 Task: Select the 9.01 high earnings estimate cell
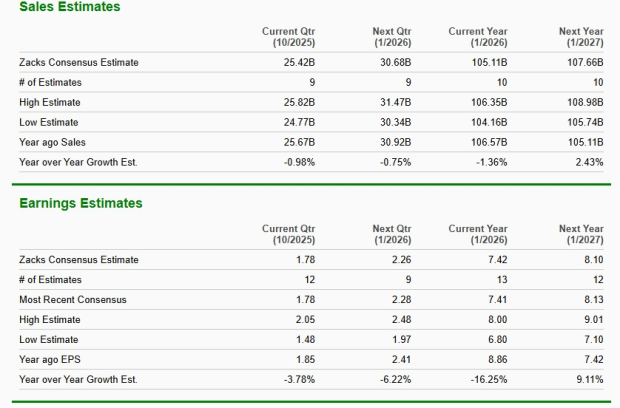click(593, 320)
